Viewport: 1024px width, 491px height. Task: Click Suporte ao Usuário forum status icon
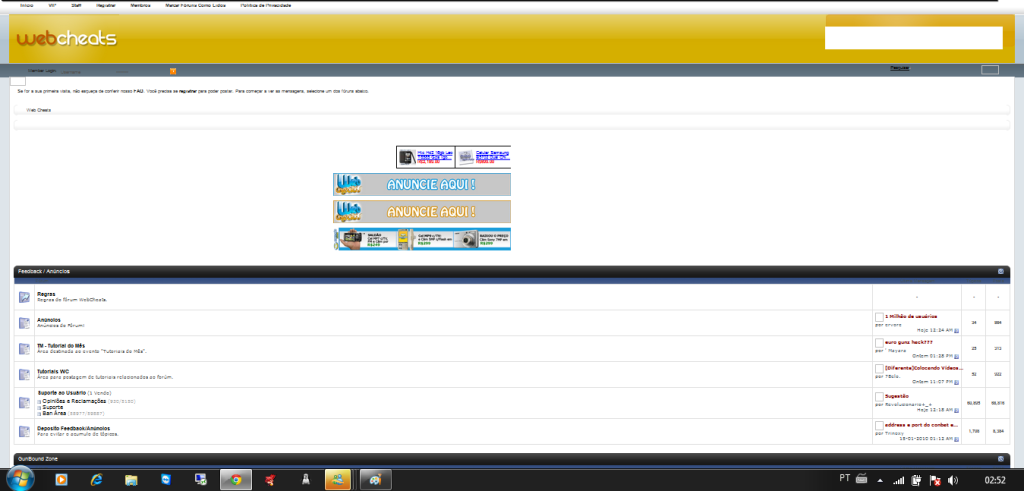[24, 403]
